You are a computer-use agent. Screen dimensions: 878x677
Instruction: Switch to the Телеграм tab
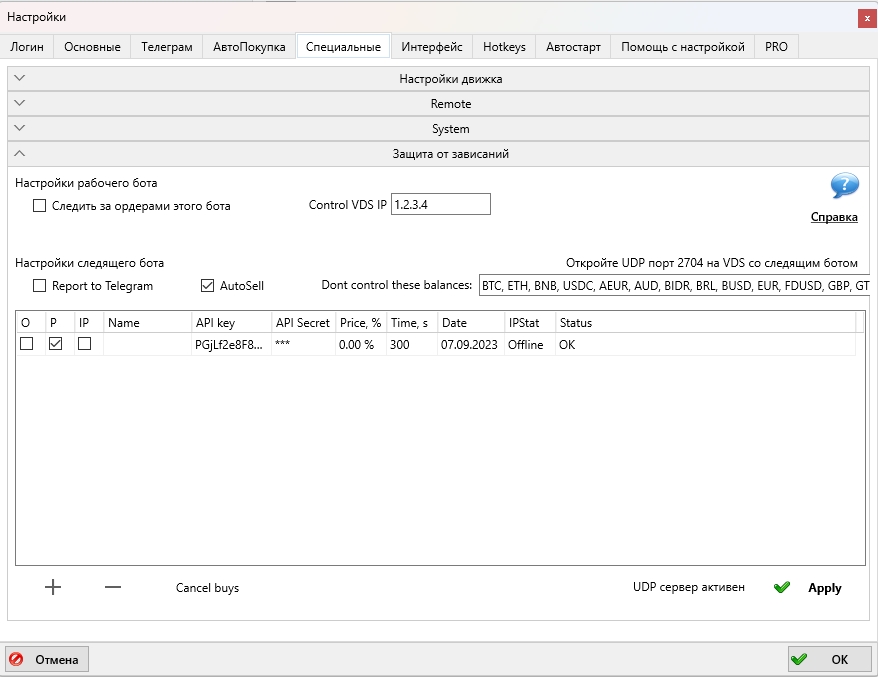point(166,47)
